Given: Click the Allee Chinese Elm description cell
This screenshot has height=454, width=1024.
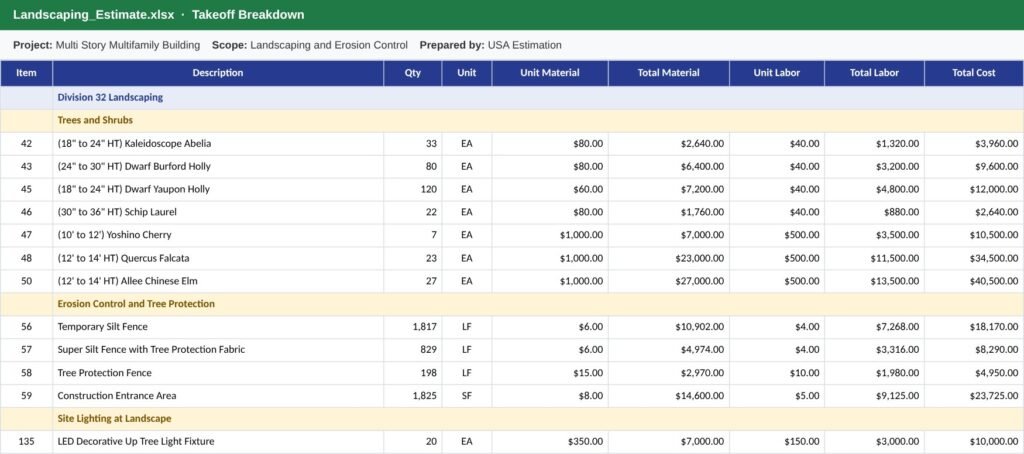Looking at the screenshot, I should [218, 281].
